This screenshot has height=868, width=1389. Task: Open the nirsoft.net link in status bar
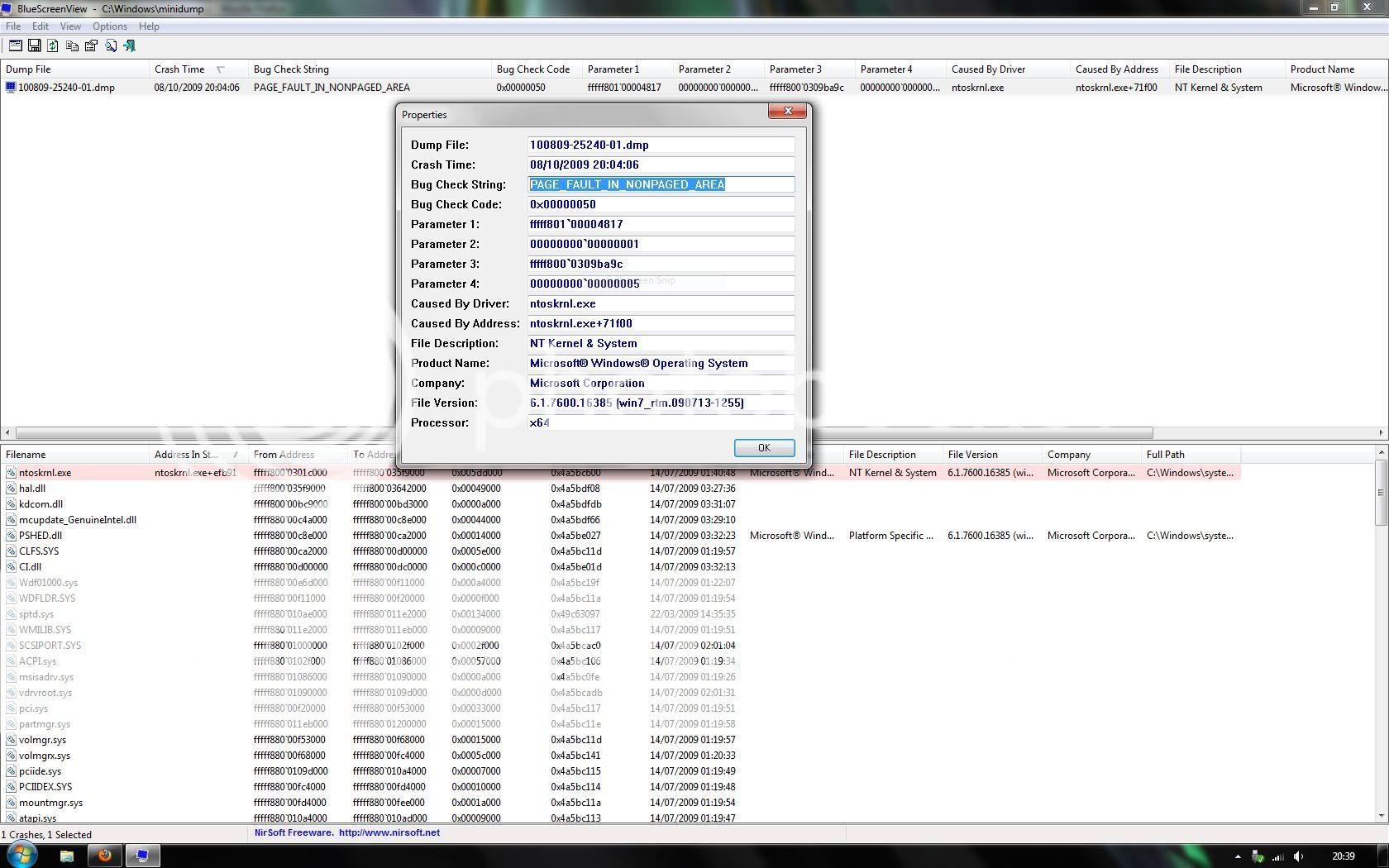click(x=389, y=832)
